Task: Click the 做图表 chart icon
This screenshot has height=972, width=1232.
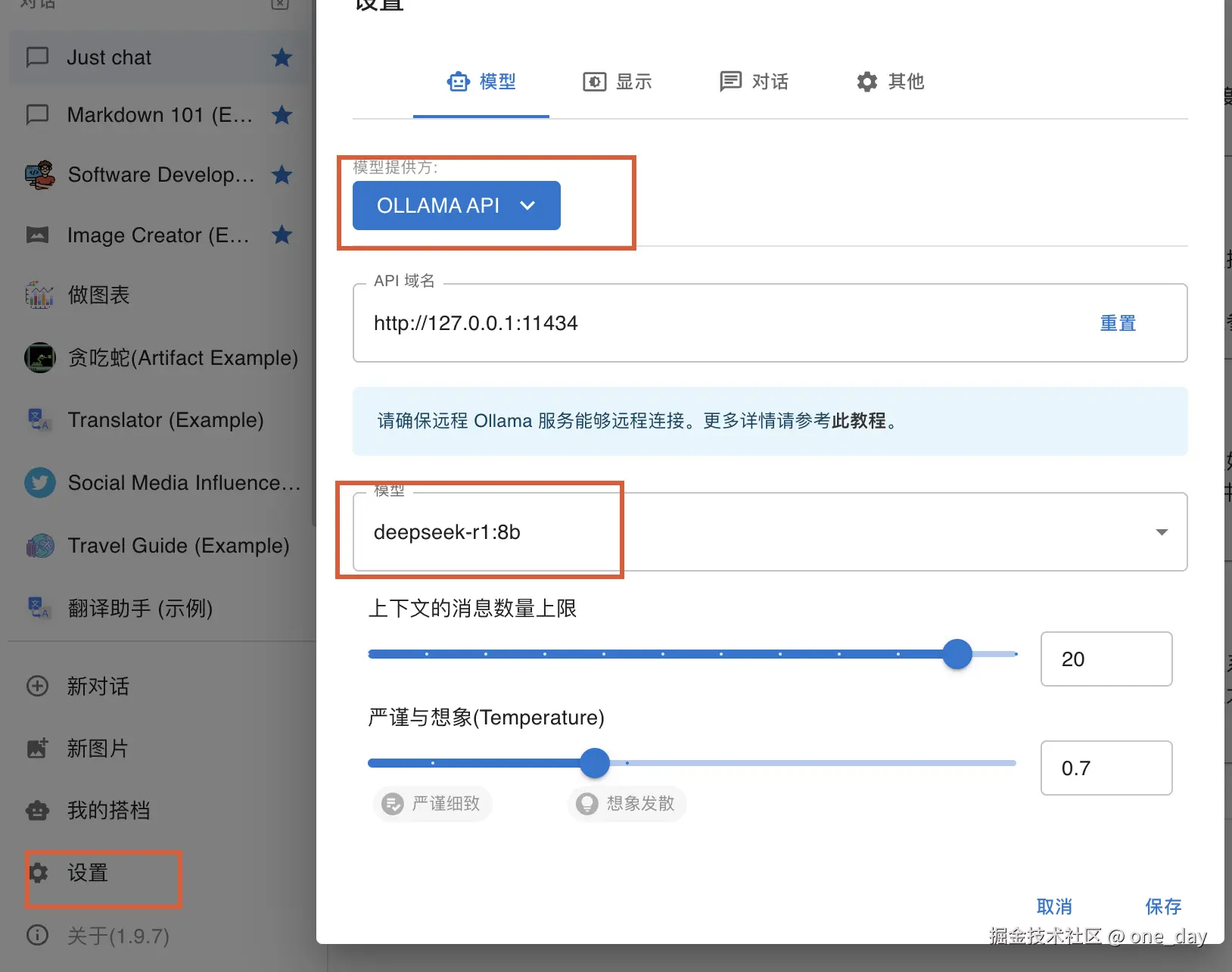Action: (x=39, y=294)
